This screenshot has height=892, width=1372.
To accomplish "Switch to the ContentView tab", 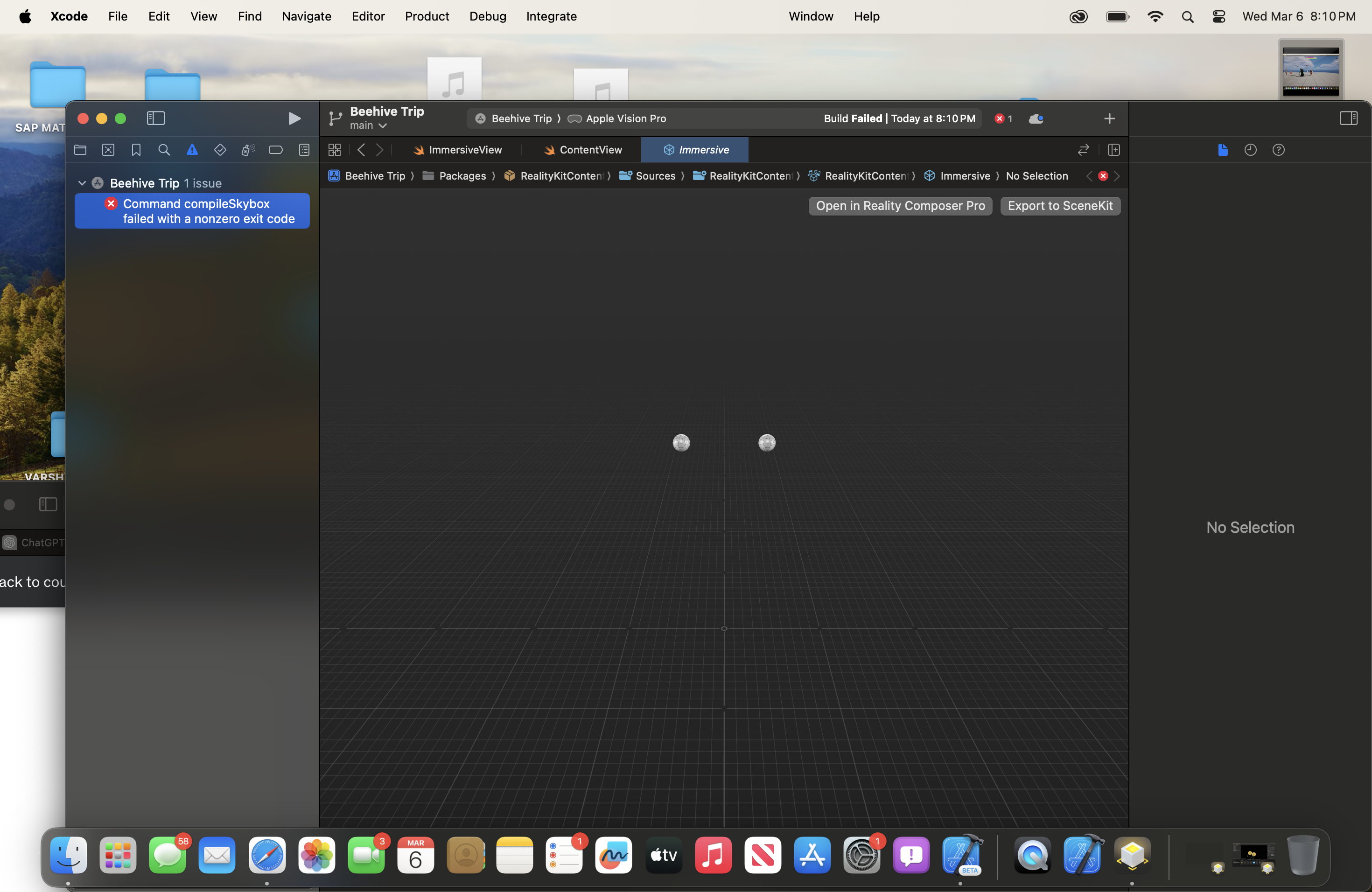I will click(590, 150).
